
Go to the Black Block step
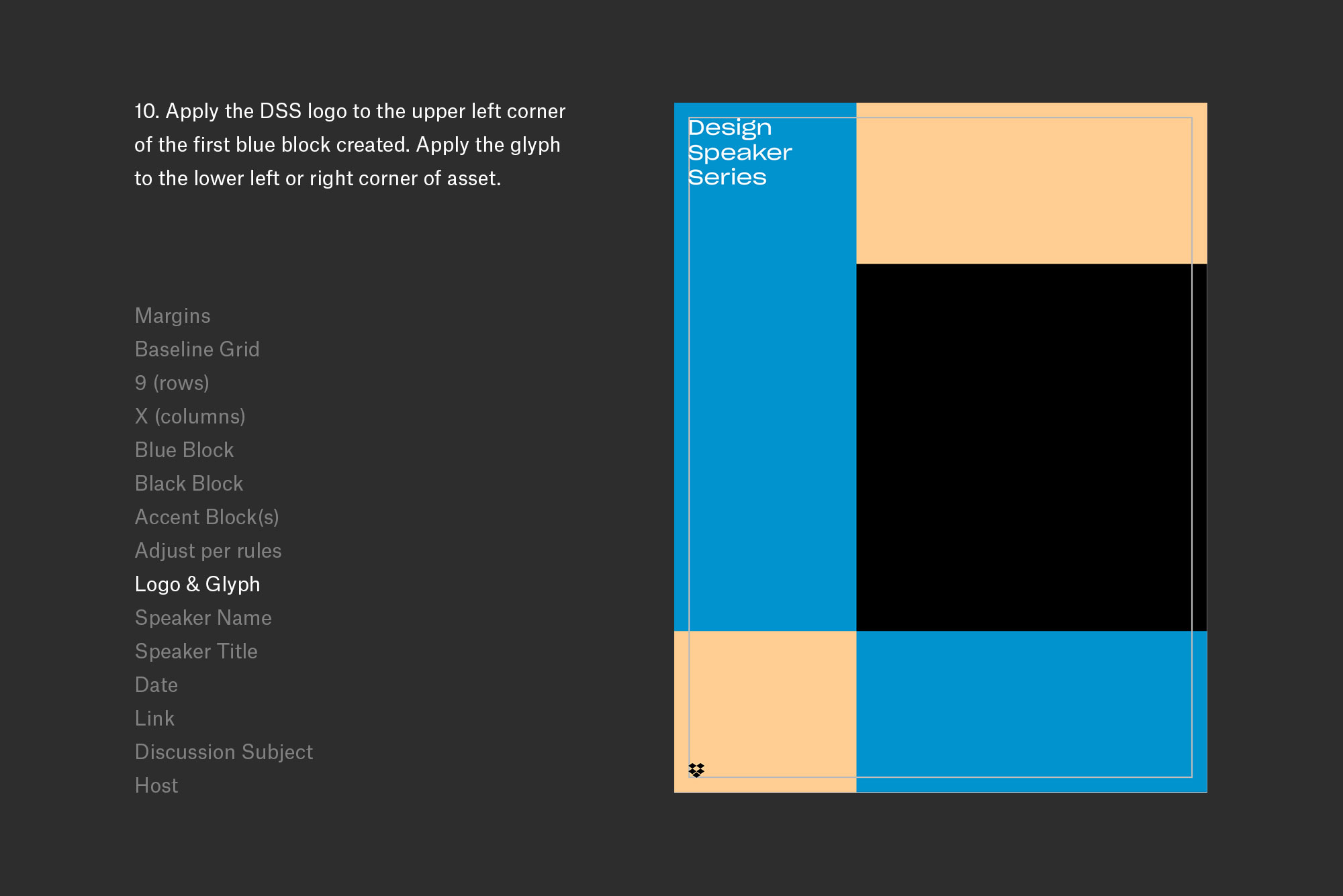pos(189,483)
